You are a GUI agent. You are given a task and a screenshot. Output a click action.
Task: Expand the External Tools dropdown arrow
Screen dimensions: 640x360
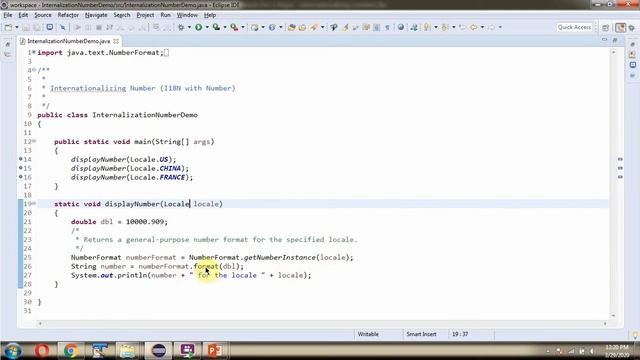[x=243, y=27]
